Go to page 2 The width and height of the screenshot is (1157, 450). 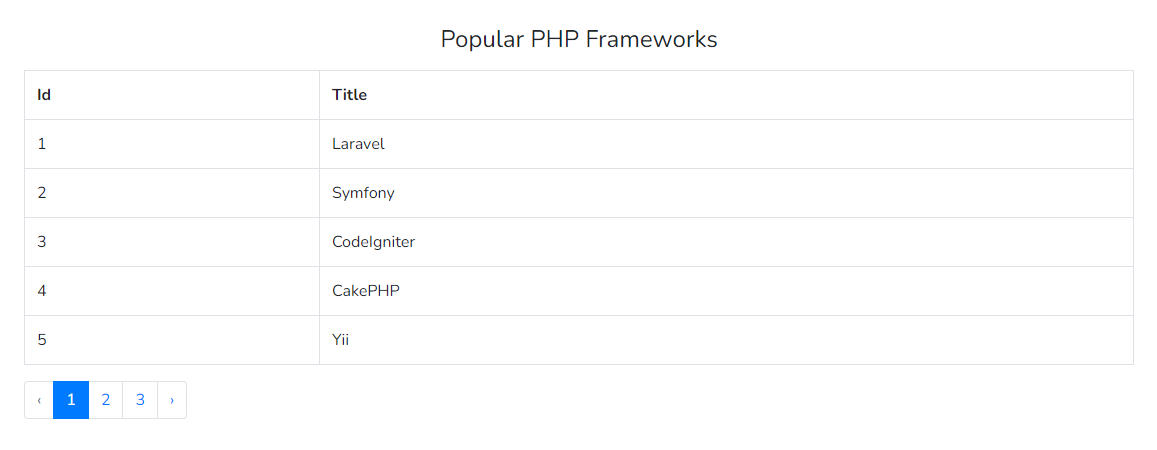tap(106, 400)
